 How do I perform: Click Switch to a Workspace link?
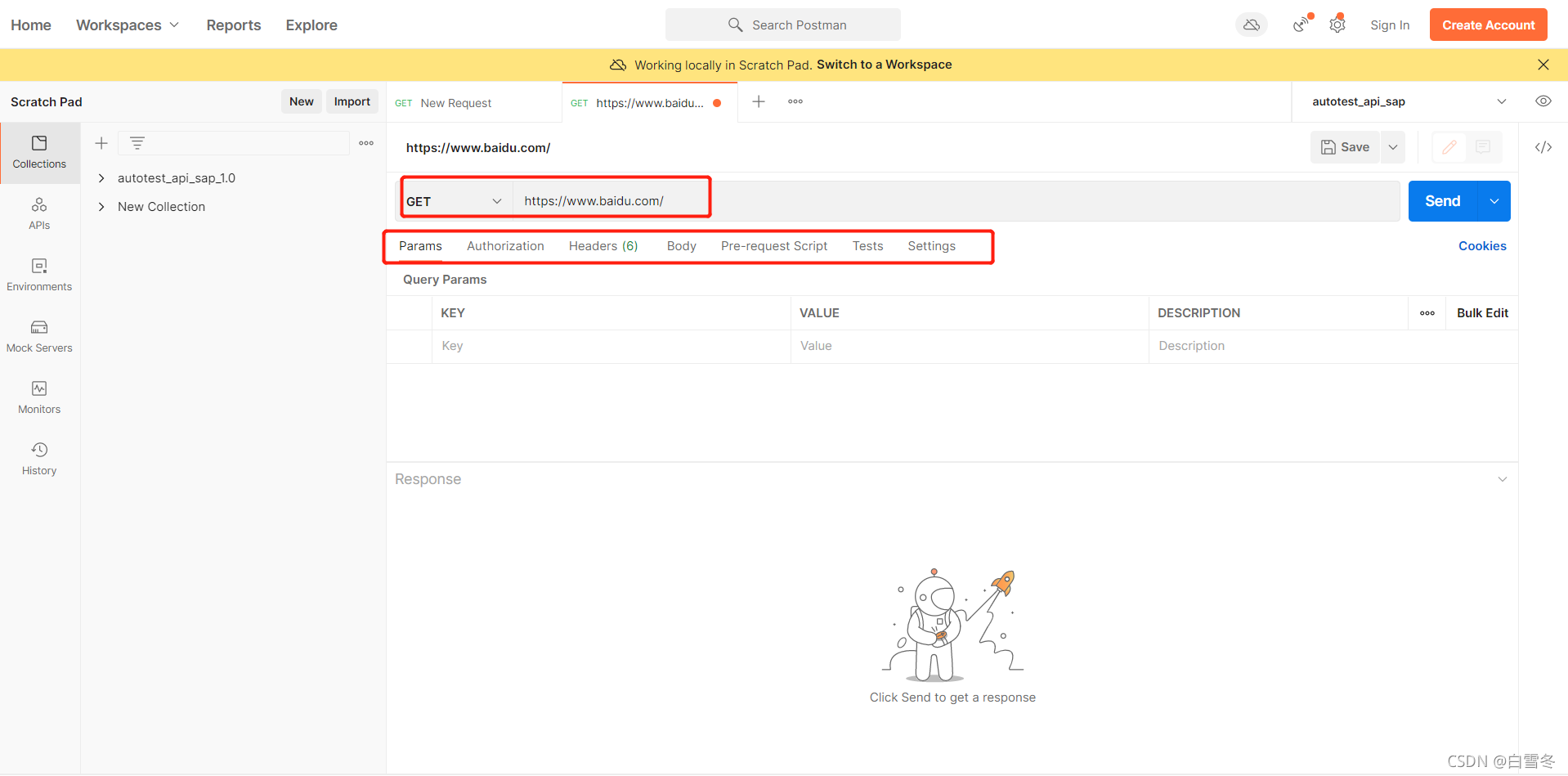coord(885,65)
